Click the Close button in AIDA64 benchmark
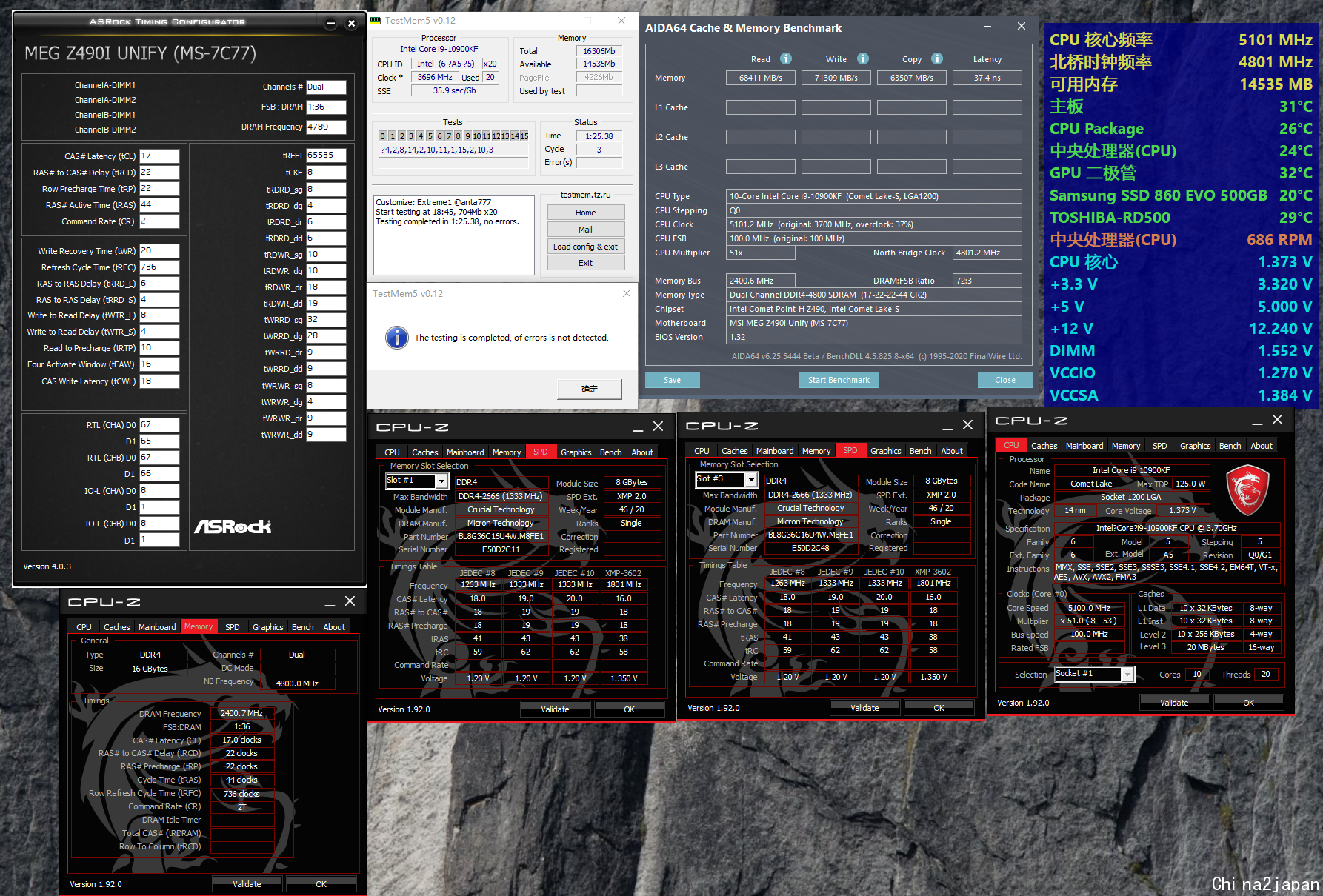The height and width of the screenshot is (896, 1323). point(1005,380)
